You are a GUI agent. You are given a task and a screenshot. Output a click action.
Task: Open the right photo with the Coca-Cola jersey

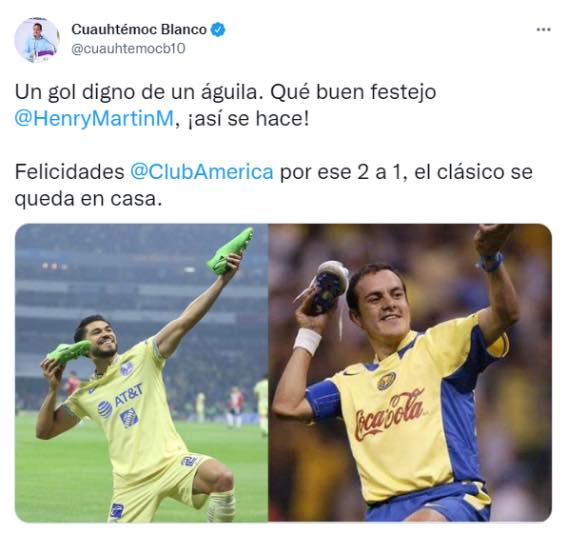tap(410, 373)
